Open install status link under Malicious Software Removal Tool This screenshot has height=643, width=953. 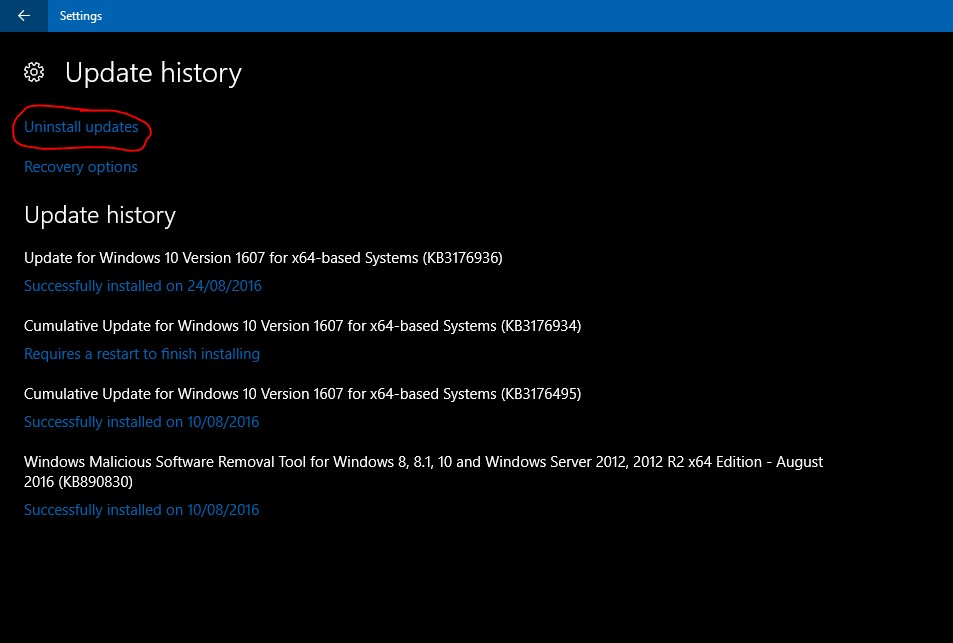coord(142,510)
